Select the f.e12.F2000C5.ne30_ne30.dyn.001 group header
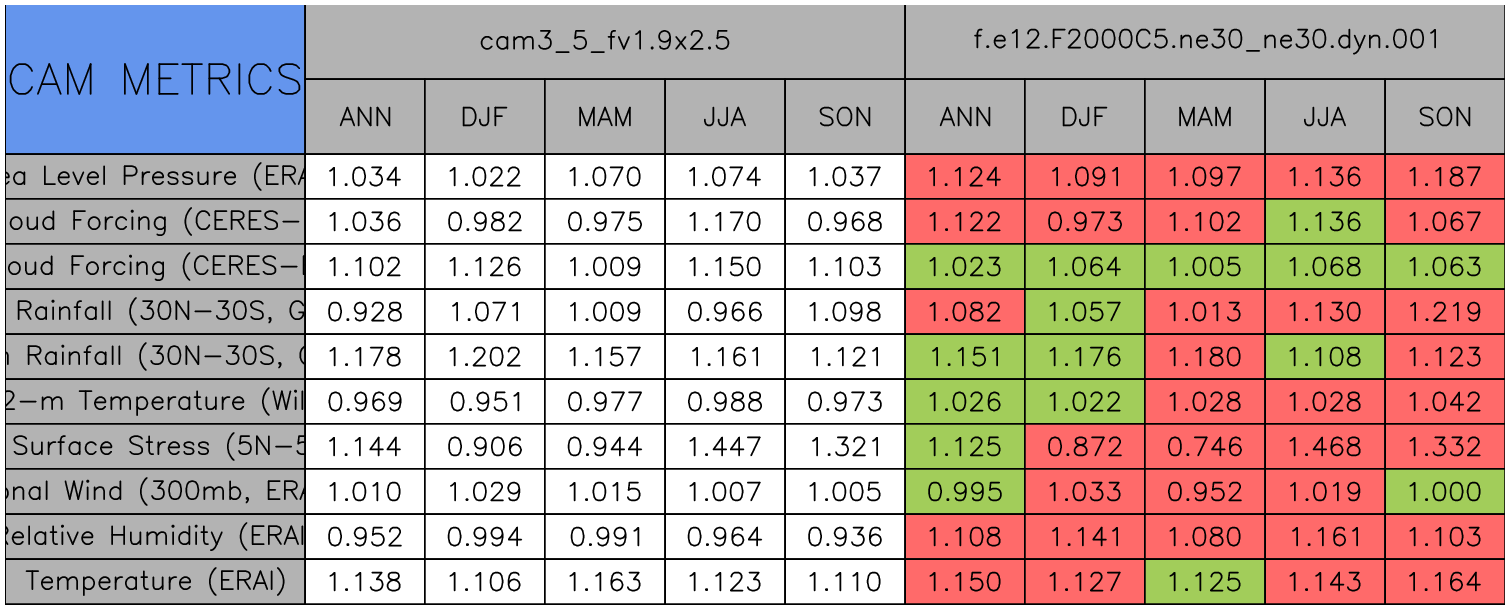1510x610 pixels. click(x=1206, y=41)
